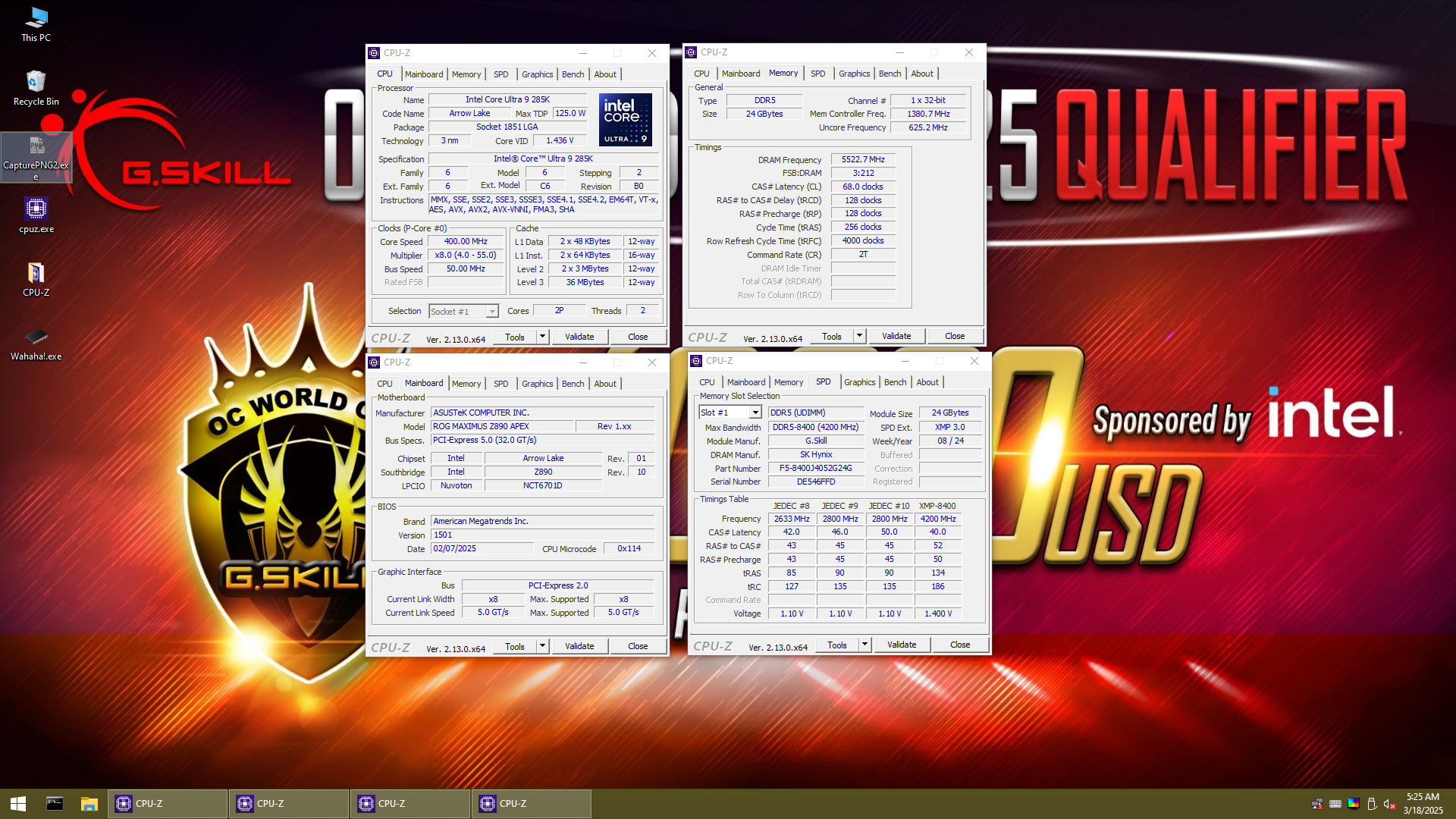The image size is (1456, 819).
Task: Click the Model field ROG MAXIMUS Z890 APEX
Action: tap(504, 426)
